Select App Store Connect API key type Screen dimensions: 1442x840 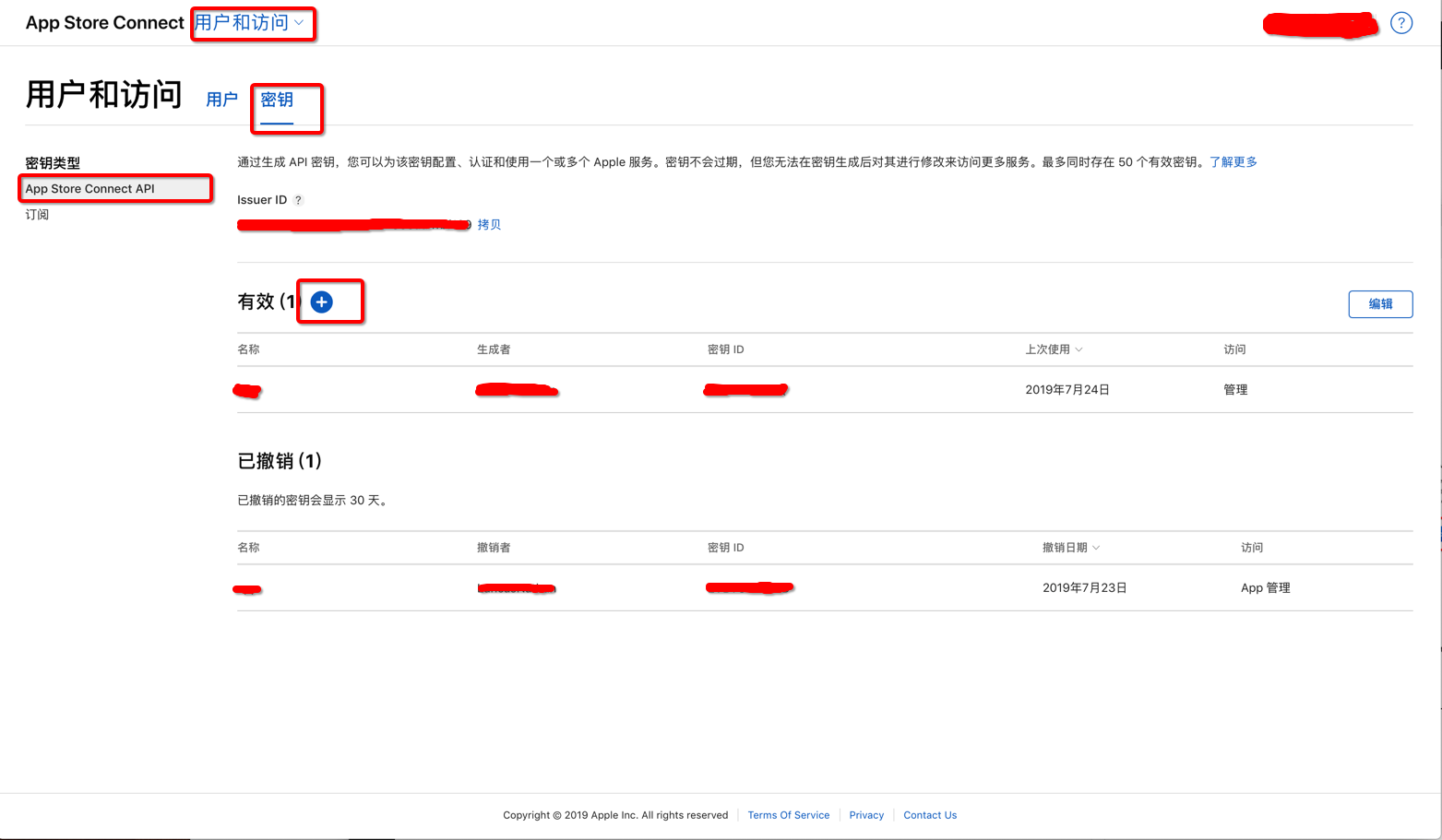(115, 188)
